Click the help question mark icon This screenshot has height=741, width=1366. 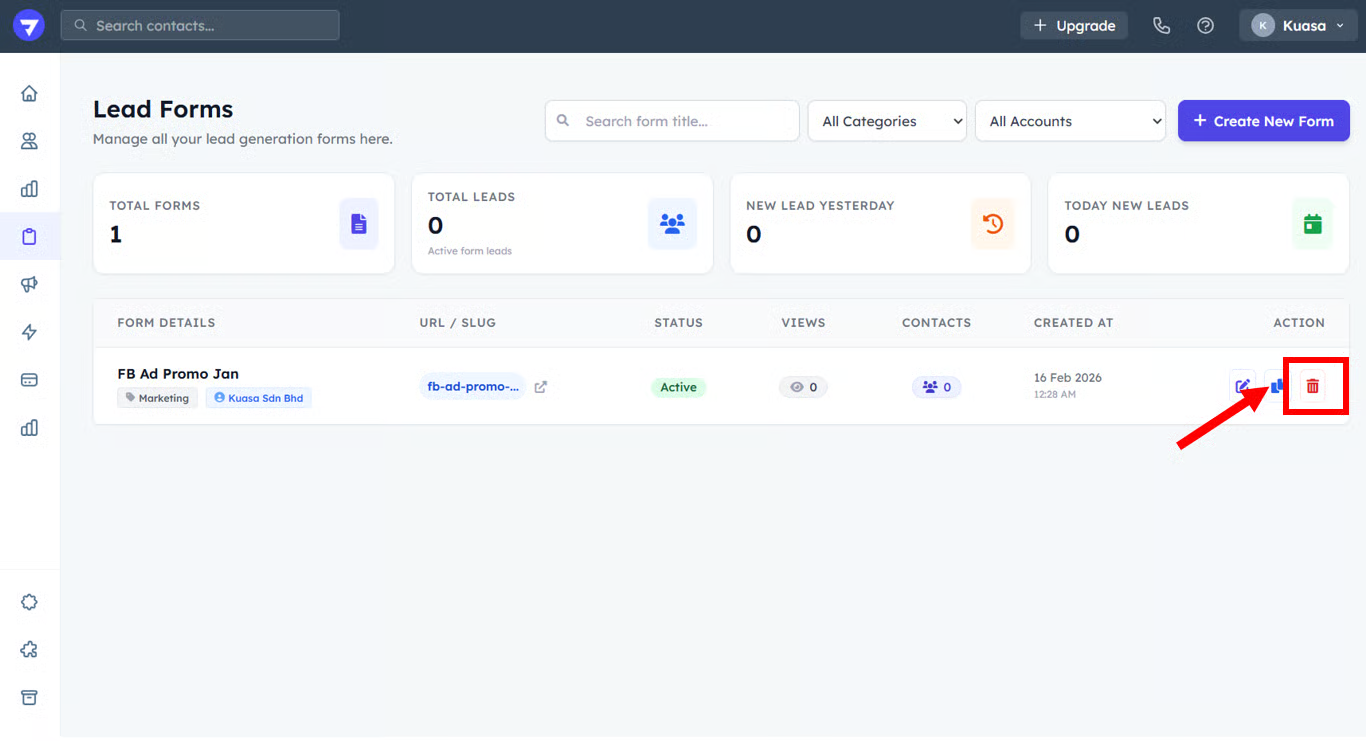[x=1205, y=26]
